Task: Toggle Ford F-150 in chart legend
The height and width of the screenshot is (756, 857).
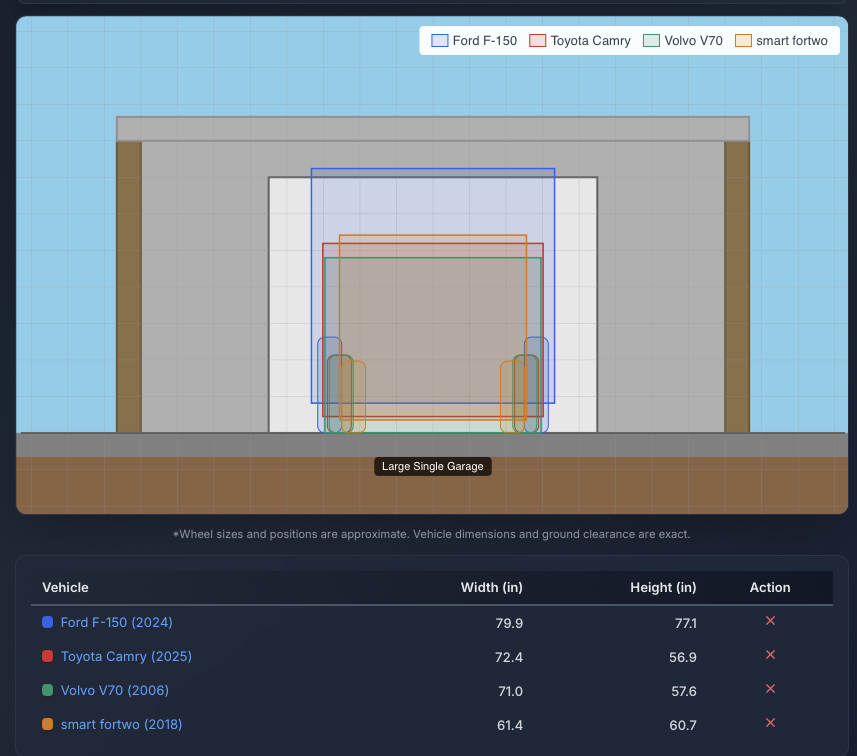Action: pos(473,40)
